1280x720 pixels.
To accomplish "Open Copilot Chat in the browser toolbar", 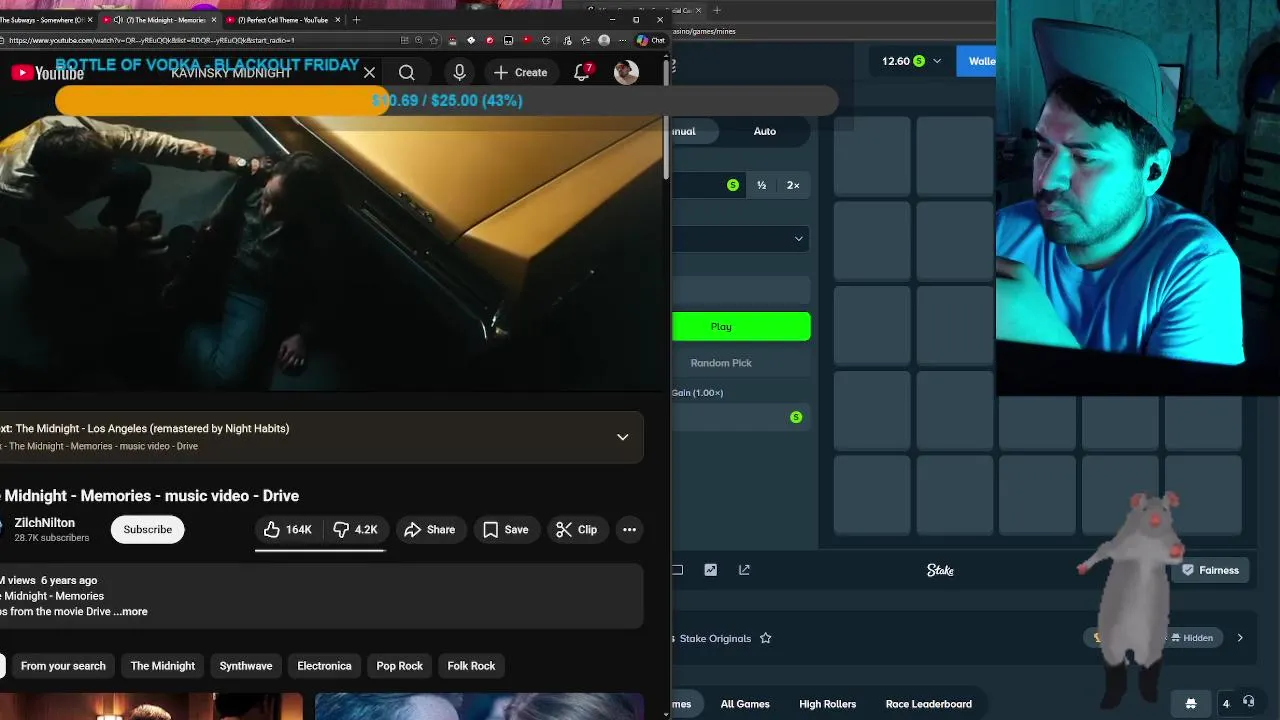I will [x=651, y=40].
